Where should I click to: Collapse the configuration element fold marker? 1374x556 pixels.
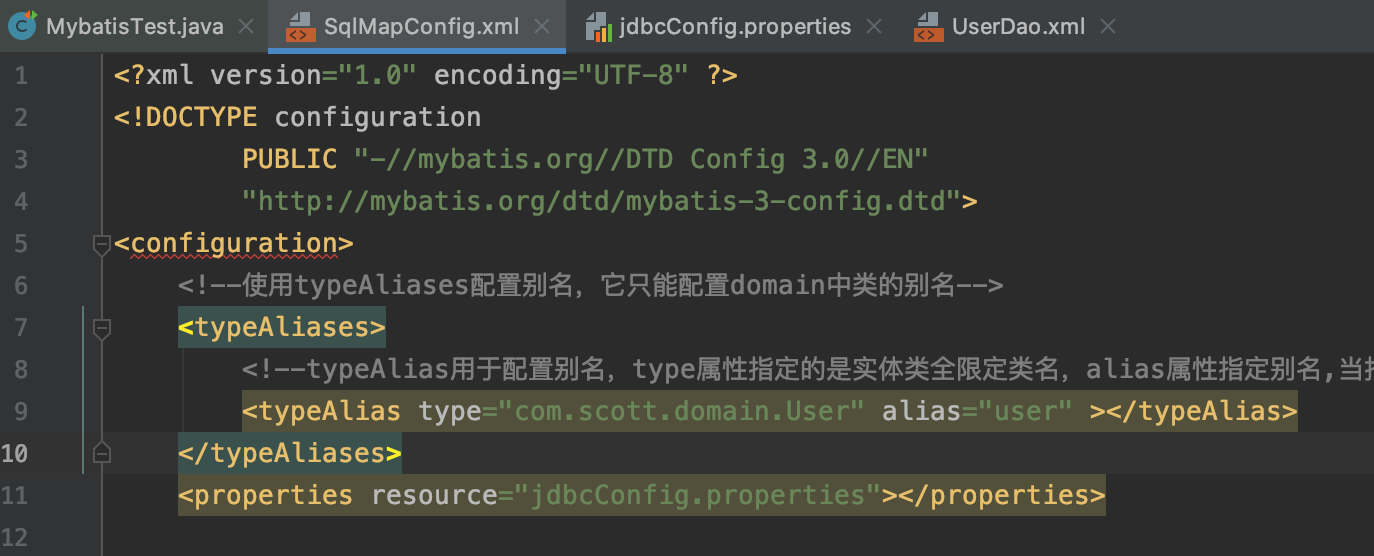(x=101, y=244)
